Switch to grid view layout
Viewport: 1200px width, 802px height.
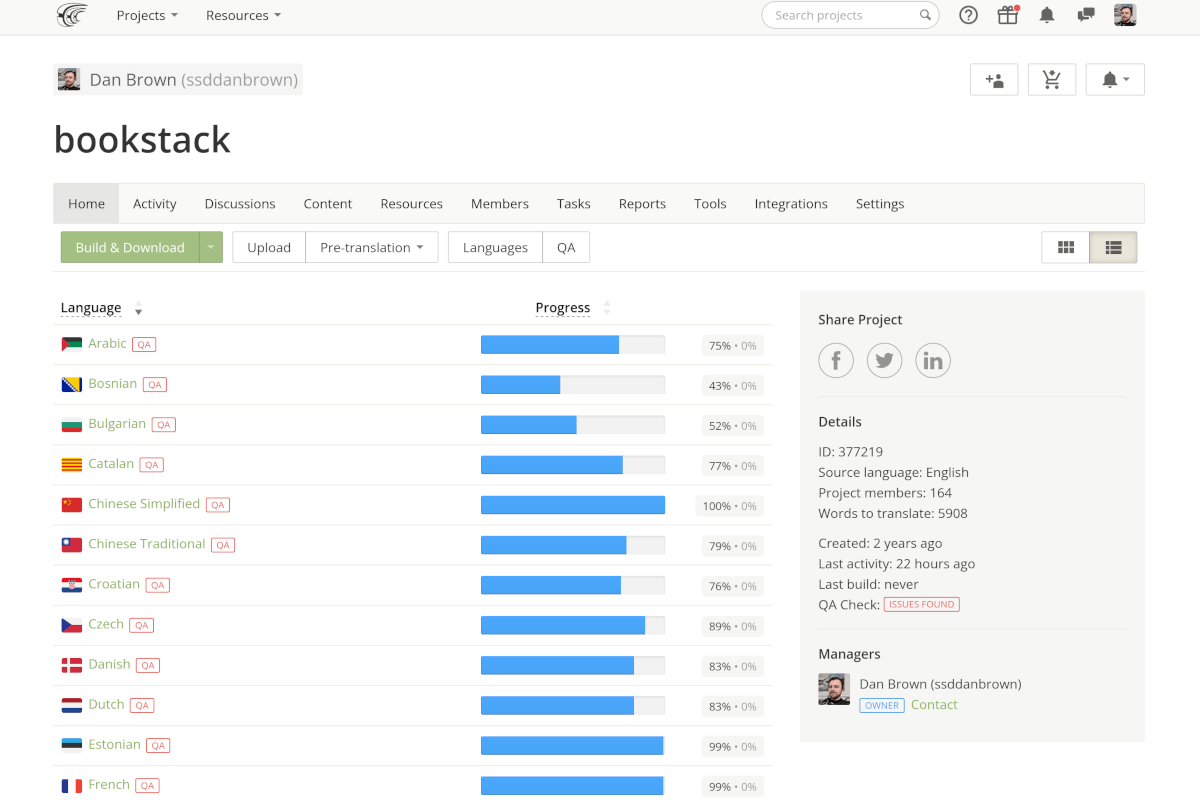[x=1065, y=247]
